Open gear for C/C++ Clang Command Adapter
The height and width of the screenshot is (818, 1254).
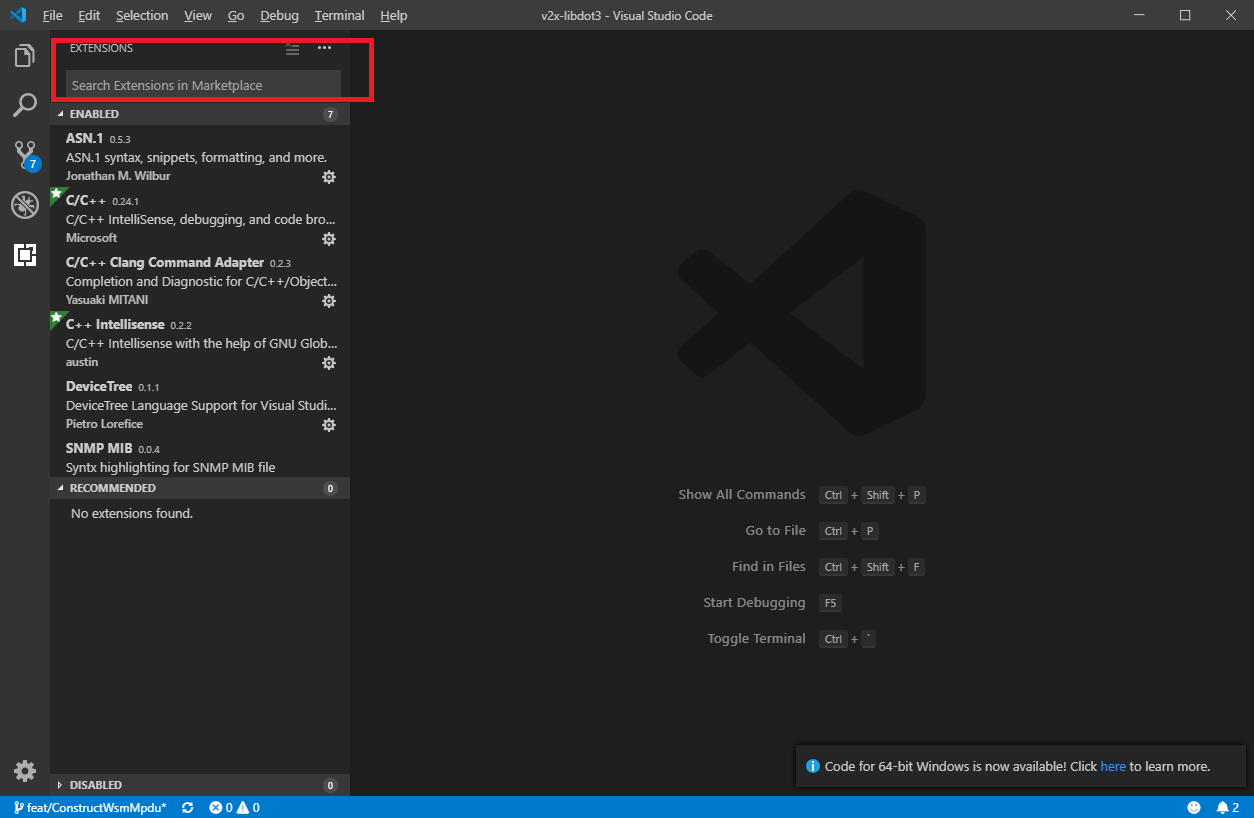click(x=329, y=301)
